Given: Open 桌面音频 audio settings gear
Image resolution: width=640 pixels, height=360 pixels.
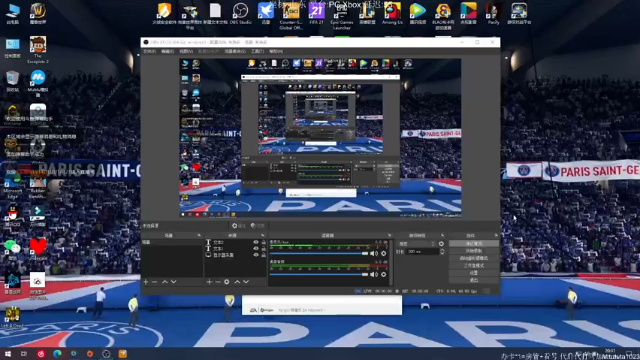Looking at the screenshot, I should click(x=384, y=275).
